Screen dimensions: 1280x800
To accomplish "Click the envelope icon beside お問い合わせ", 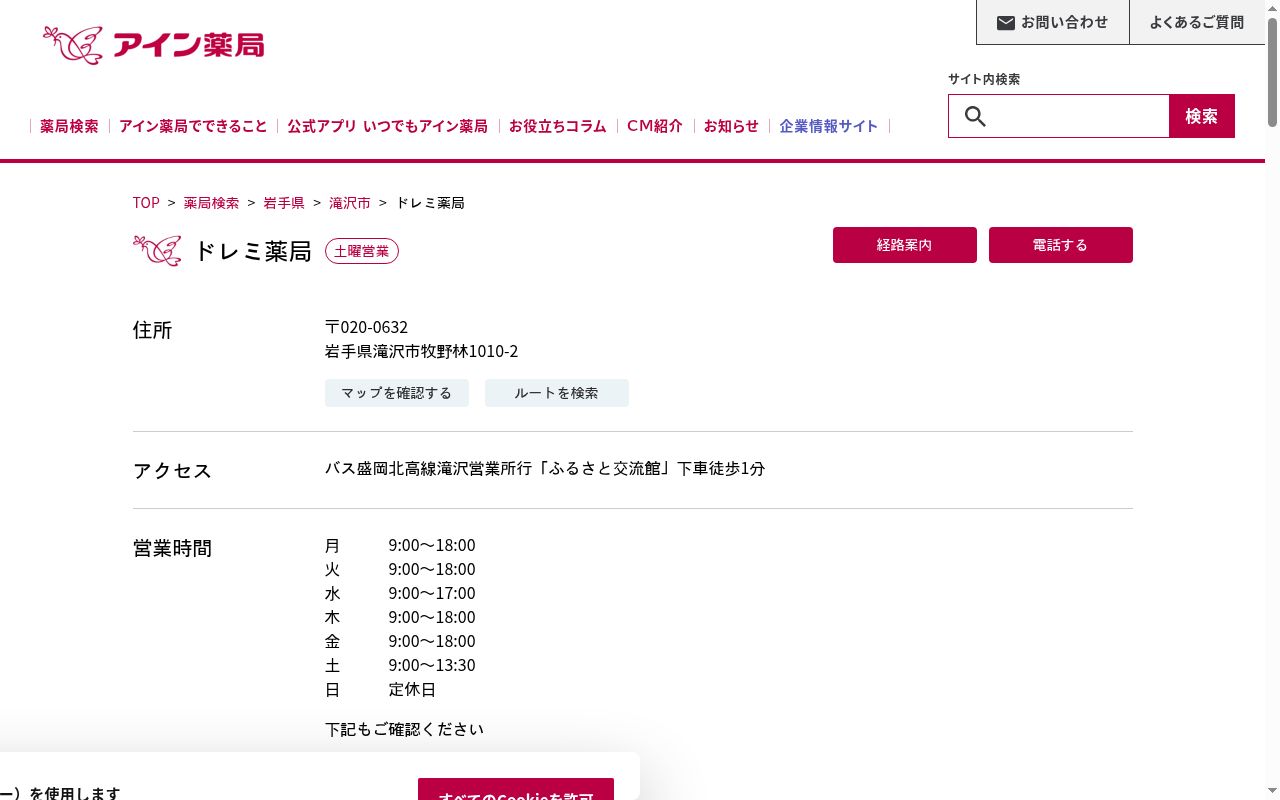I will click(1006, 22).
